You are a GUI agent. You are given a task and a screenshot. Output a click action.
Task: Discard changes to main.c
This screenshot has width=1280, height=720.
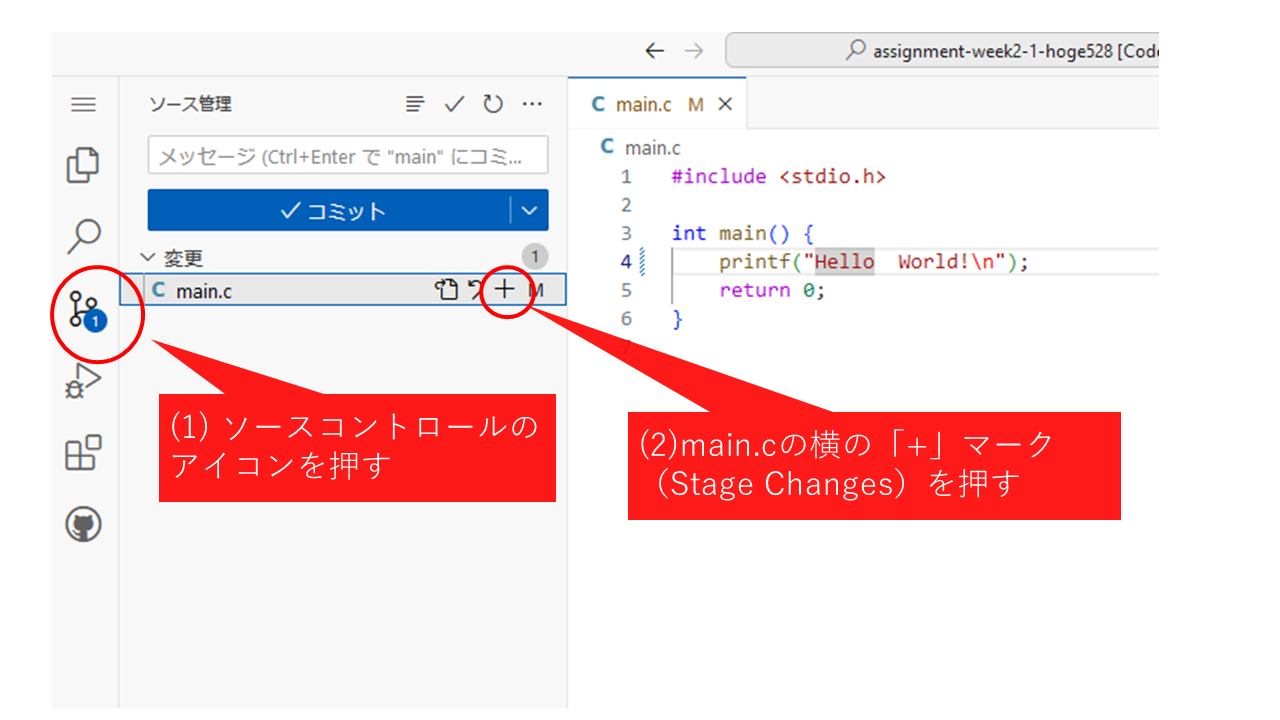click(475, 290)
